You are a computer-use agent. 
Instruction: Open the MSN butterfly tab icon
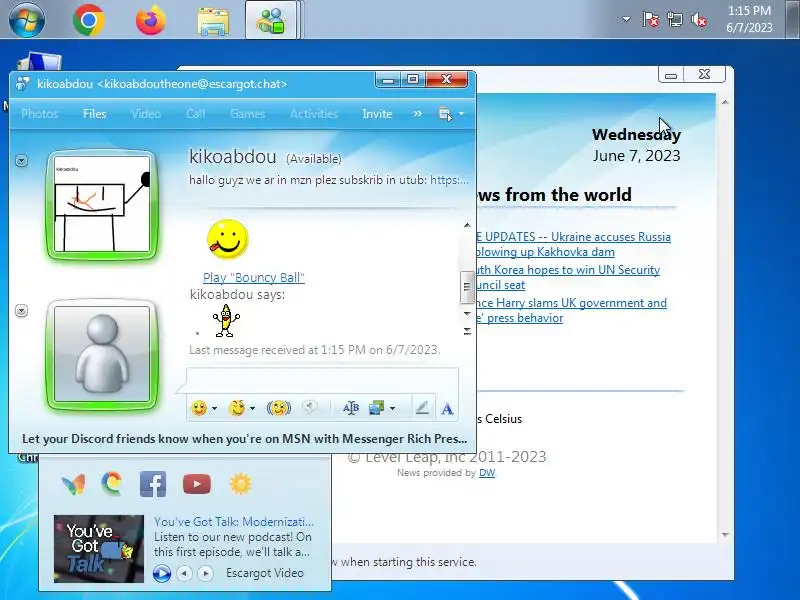click(73, 484)
